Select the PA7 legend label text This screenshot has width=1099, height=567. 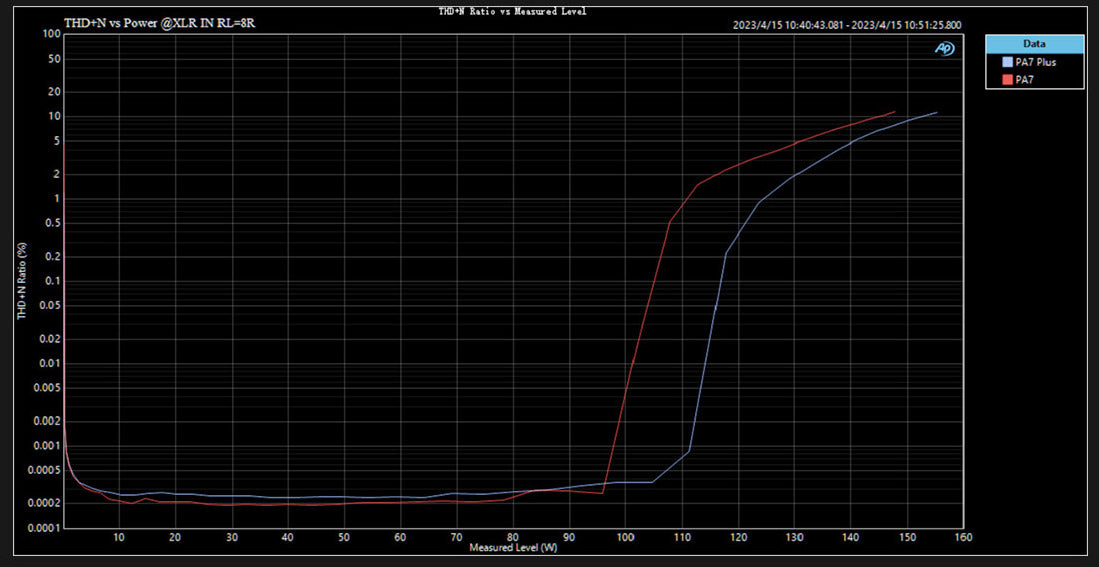tap(1024, 79)
